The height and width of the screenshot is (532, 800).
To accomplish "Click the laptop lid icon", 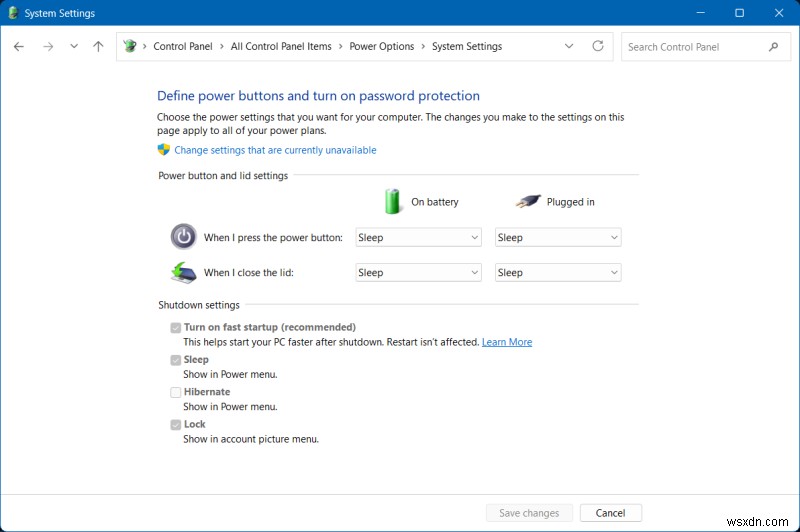I will (184, 272).
